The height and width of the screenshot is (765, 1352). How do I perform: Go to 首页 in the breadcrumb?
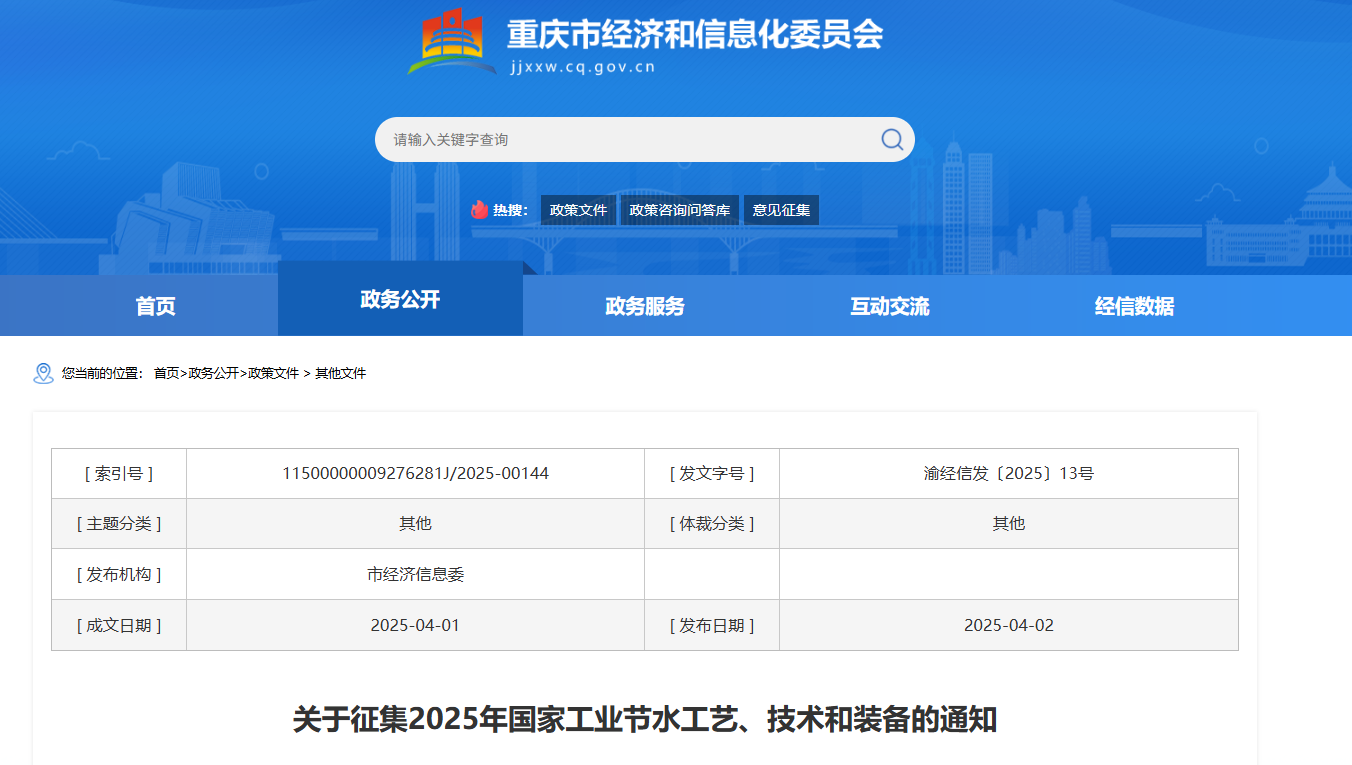(x=166, y=373)
